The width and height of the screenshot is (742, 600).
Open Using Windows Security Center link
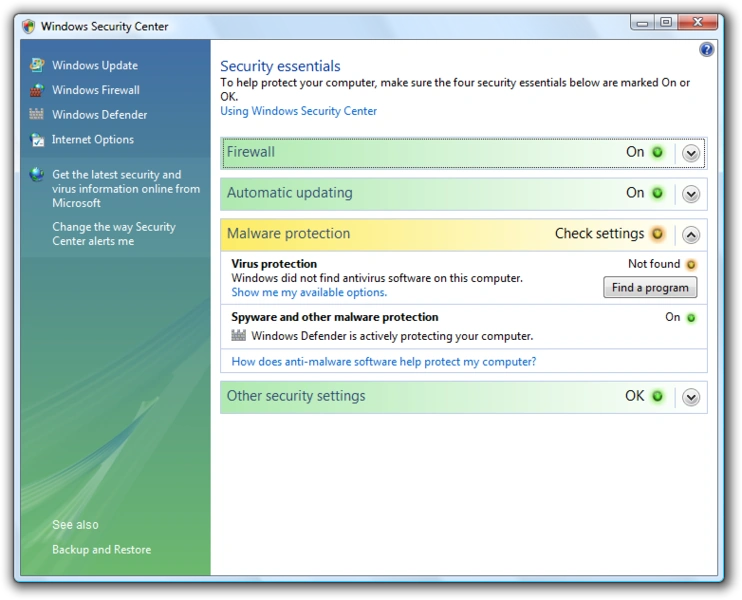click(299, 111)
